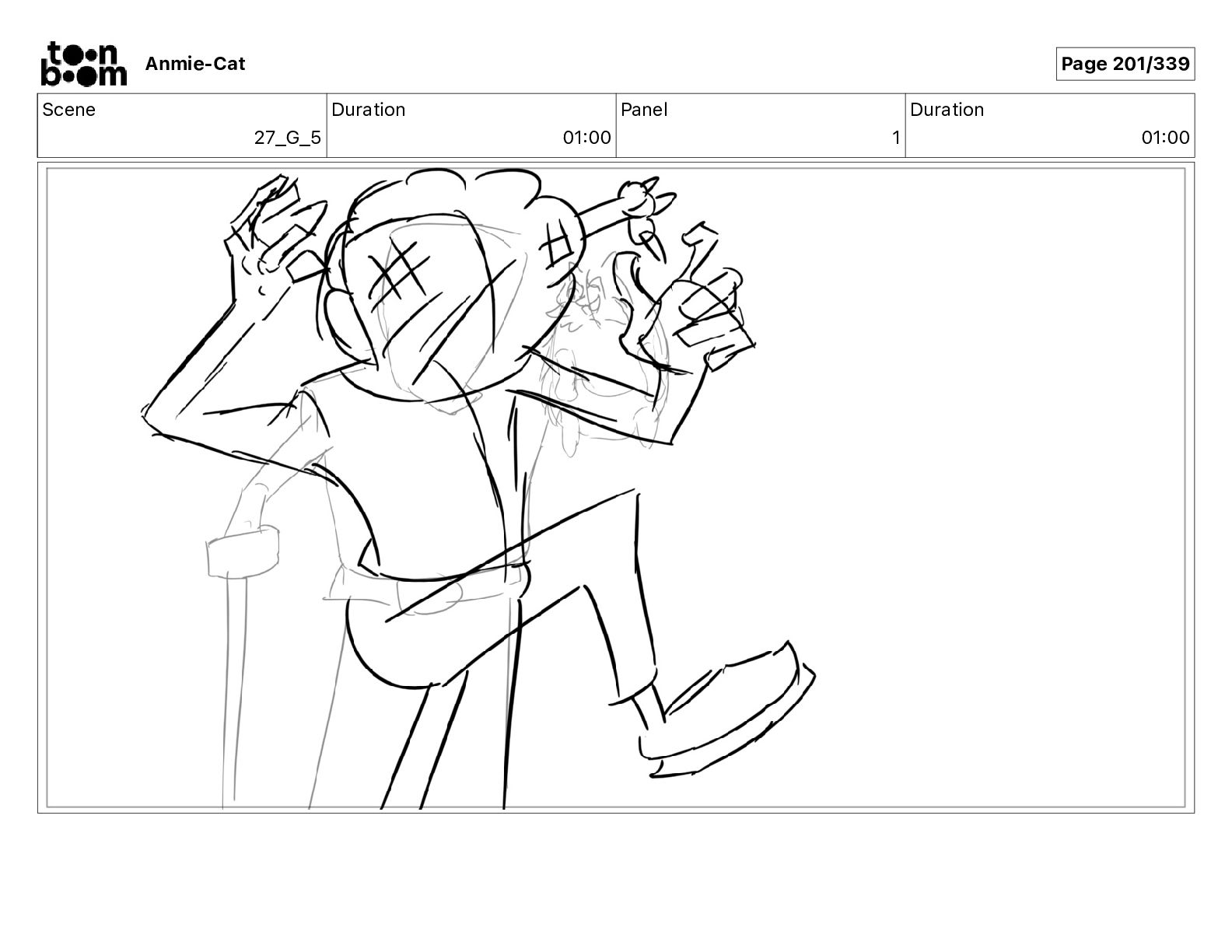Click the Panel header label

(644, 110)
